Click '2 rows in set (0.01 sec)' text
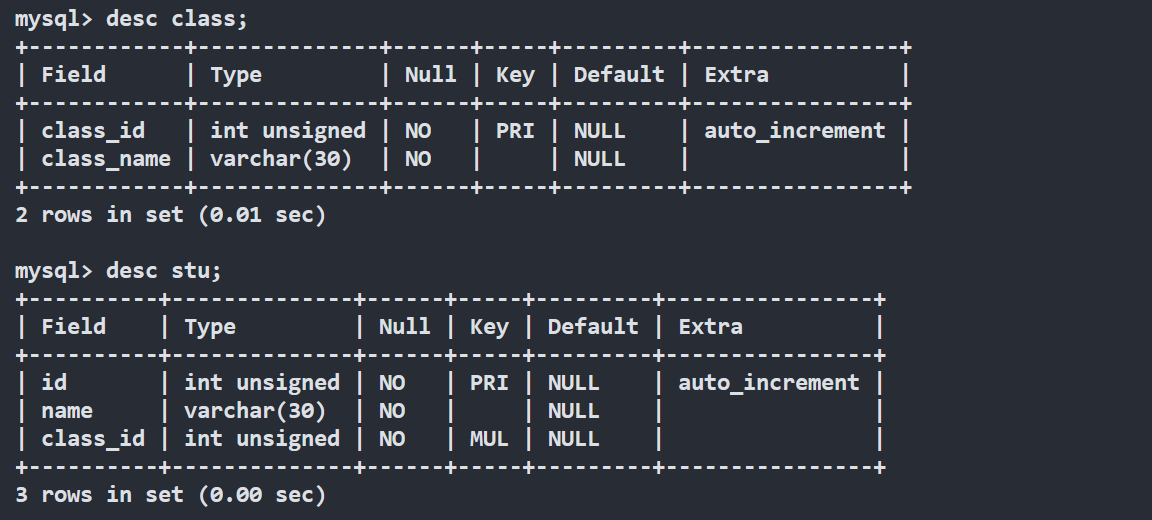 (x=171, y=215)
